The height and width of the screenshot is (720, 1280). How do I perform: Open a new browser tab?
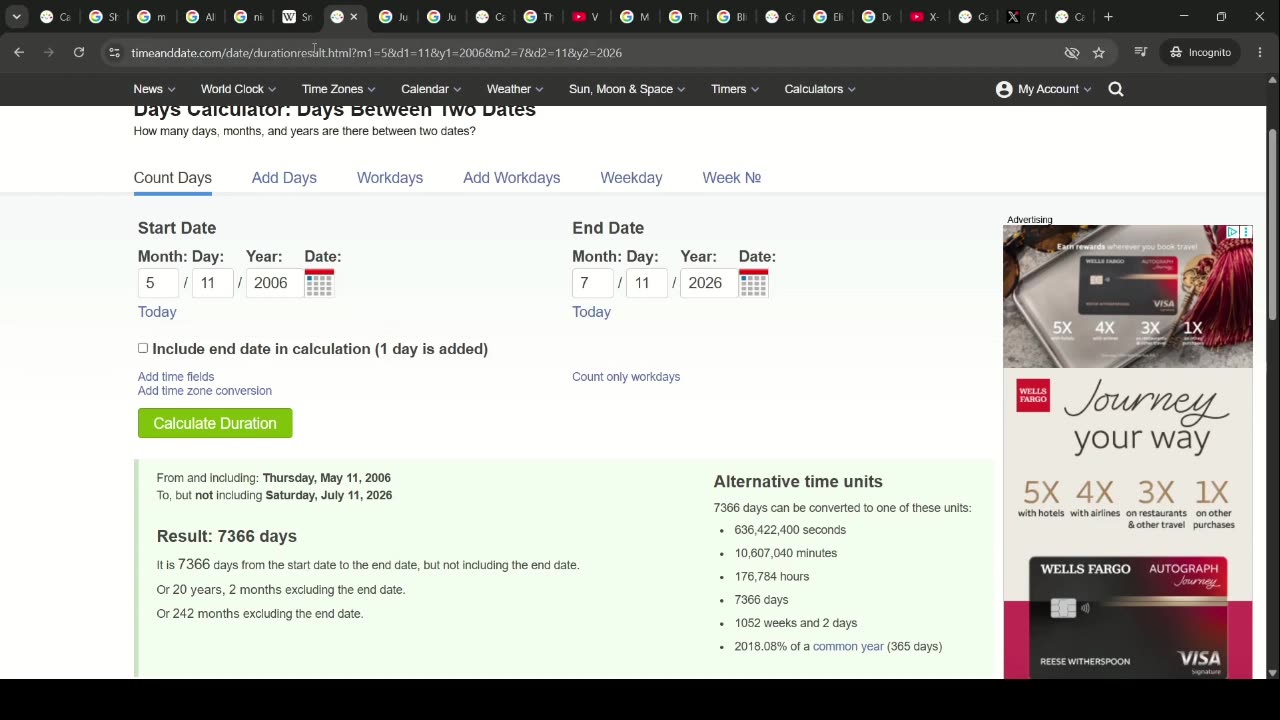click(x=1108, y=17)
